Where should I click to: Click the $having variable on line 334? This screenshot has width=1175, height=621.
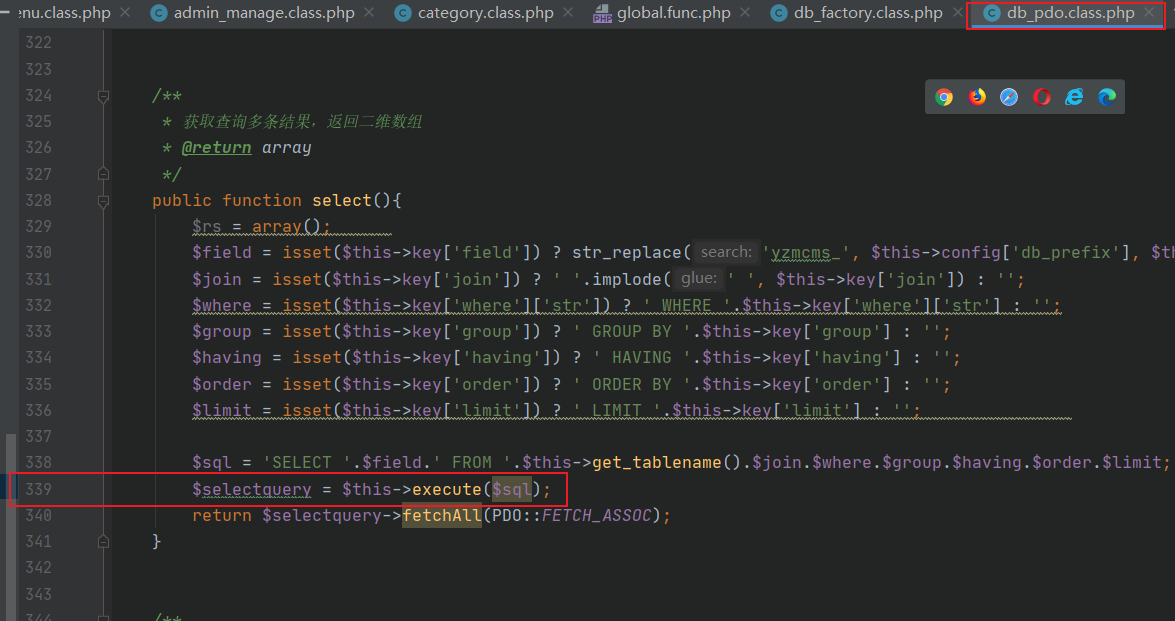coord(227,358)
